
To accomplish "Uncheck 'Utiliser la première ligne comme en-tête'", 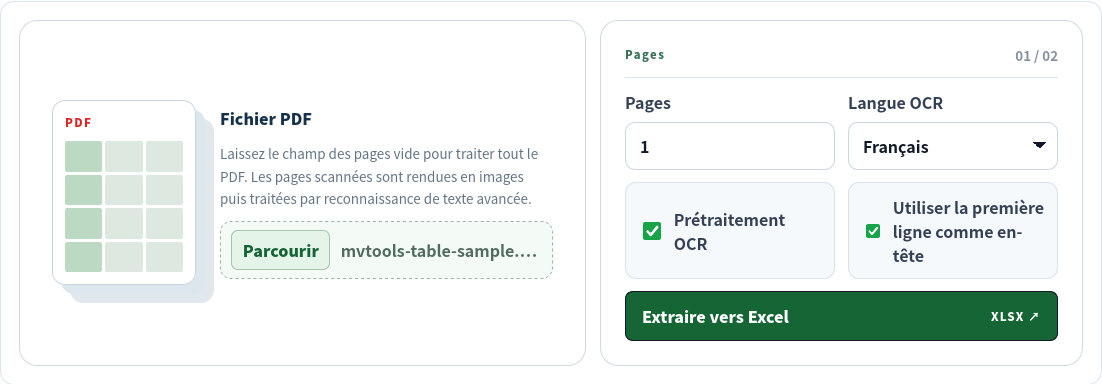I will click(x=873, y=231).
